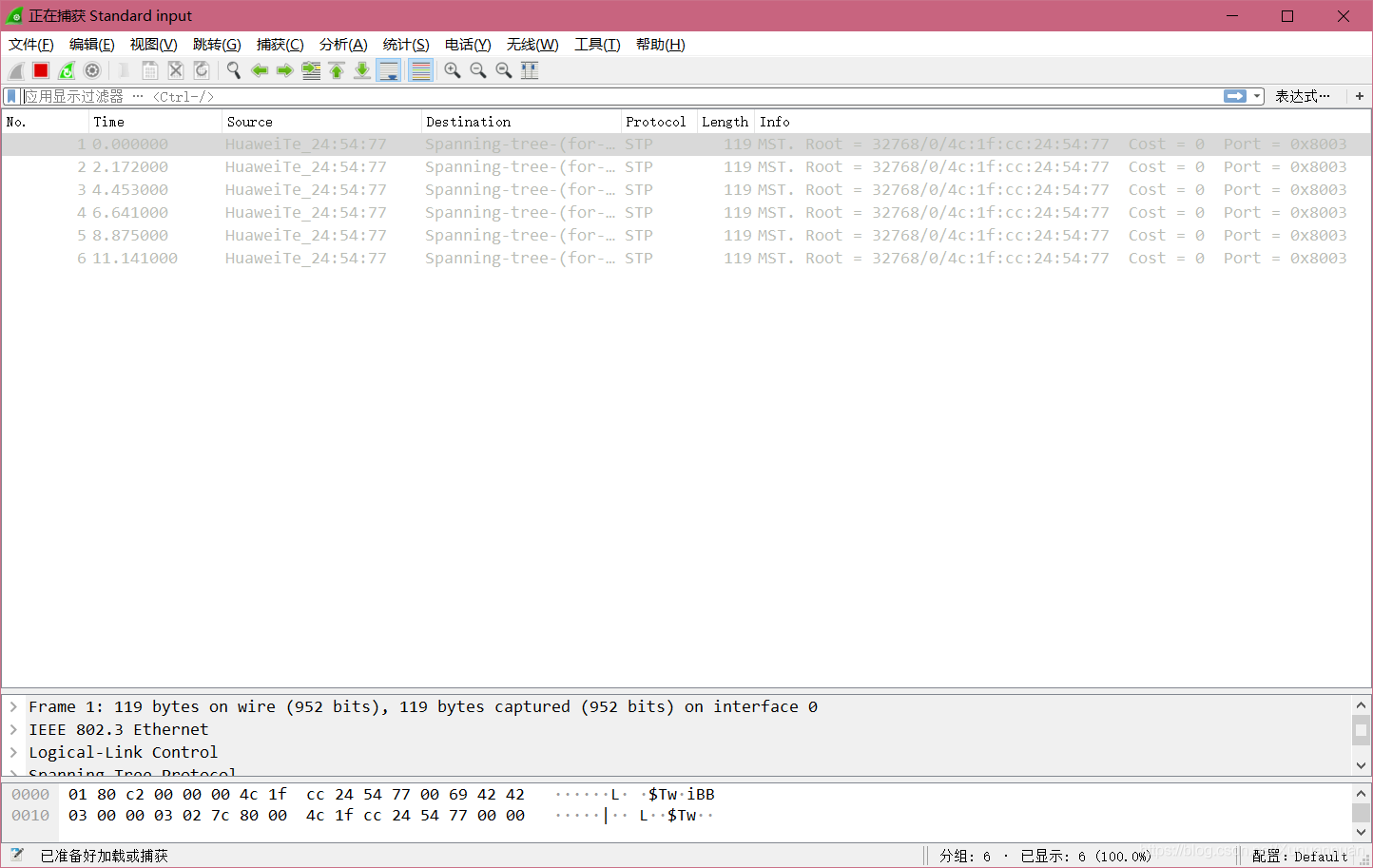Add filter button with plus icon
Screen dimensions: 1373x868
[x=1360, y=96]
